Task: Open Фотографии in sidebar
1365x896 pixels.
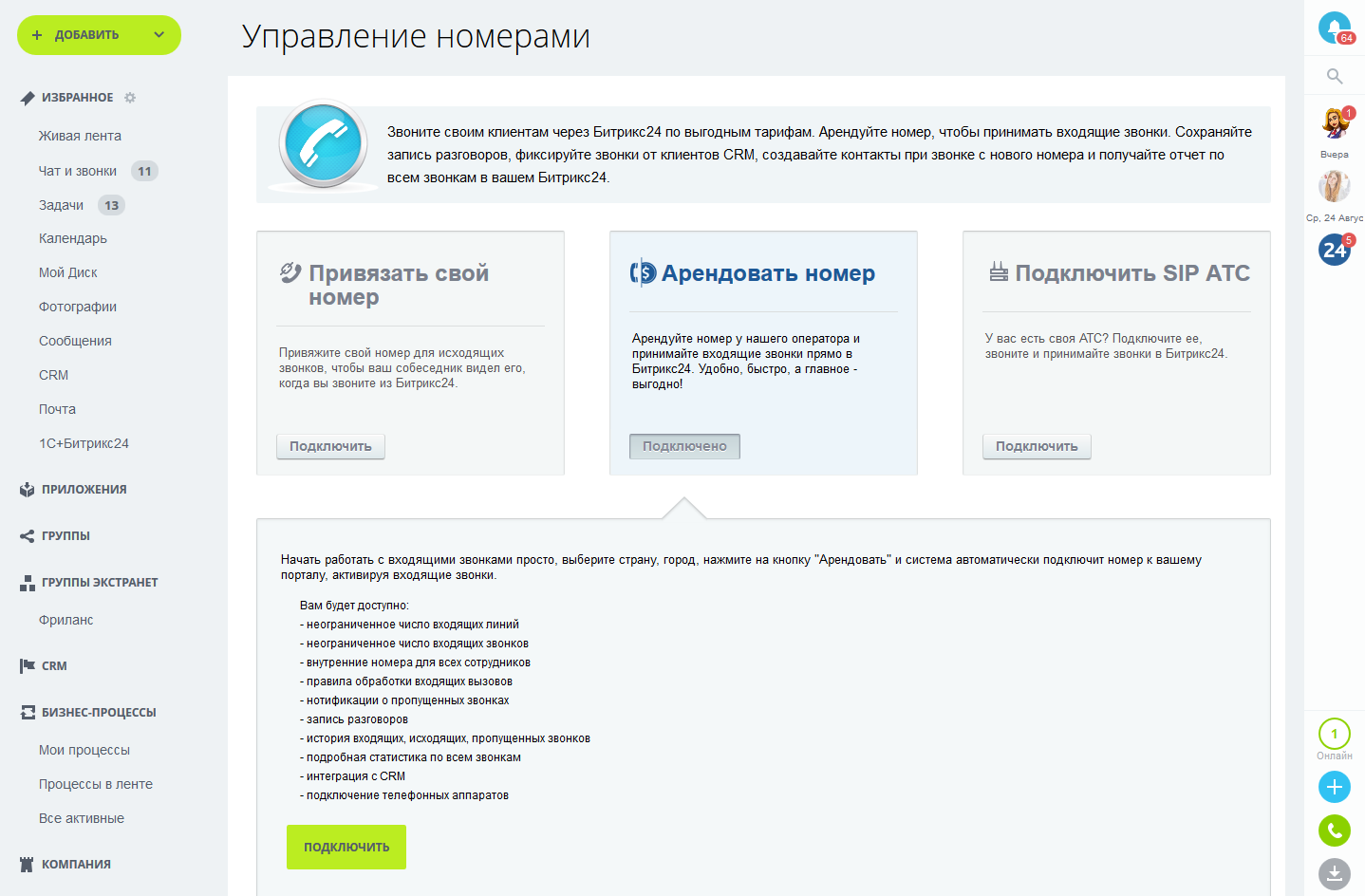Action: (x=78, y=307)
